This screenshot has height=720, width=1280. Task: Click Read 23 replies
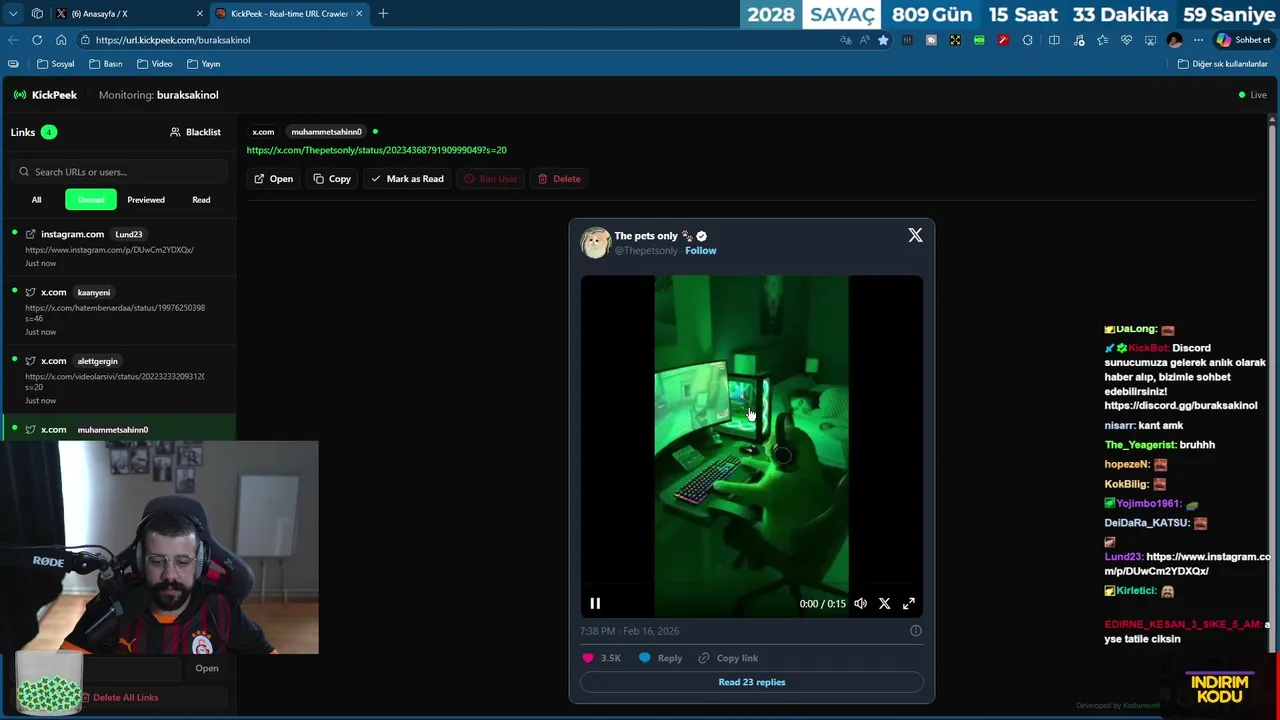coord(752,682)
